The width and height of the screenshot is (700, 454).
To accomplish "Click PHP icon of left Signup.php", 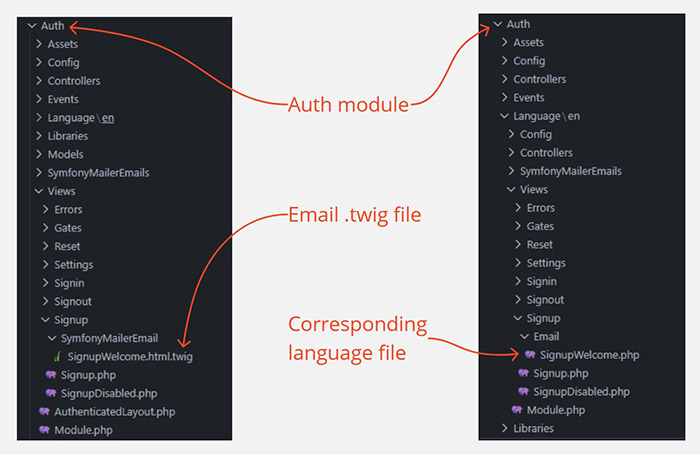I will coord(51,375).
